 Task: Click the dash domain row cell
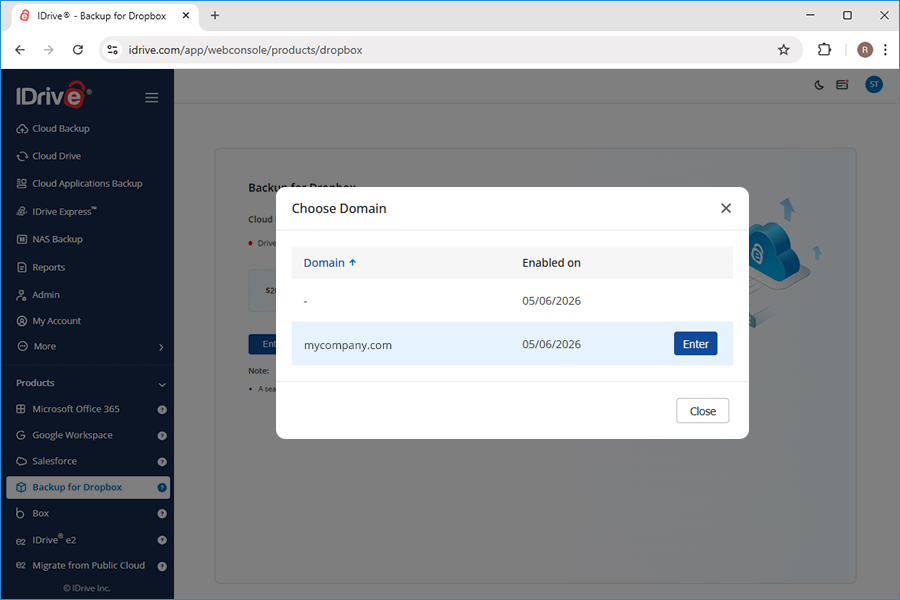click(x=305, y=301)
